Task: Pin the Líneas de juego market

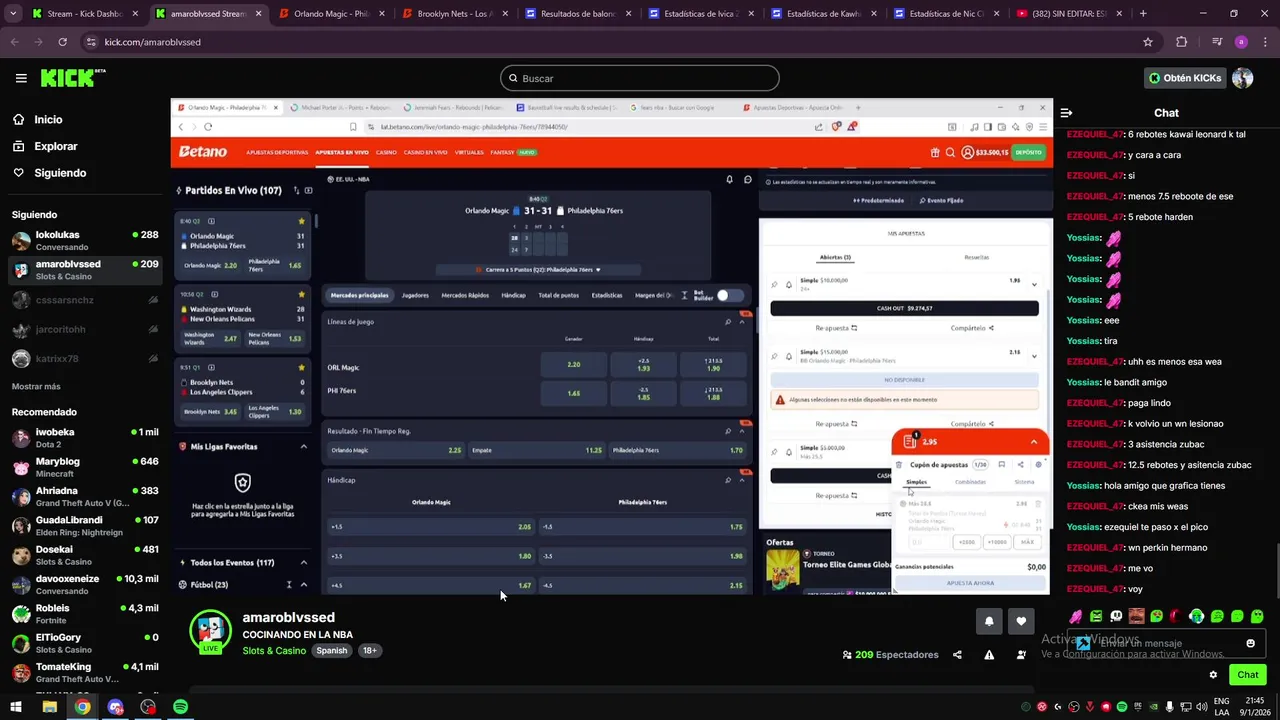Action: pyautogui.click(x=728, y=322)
